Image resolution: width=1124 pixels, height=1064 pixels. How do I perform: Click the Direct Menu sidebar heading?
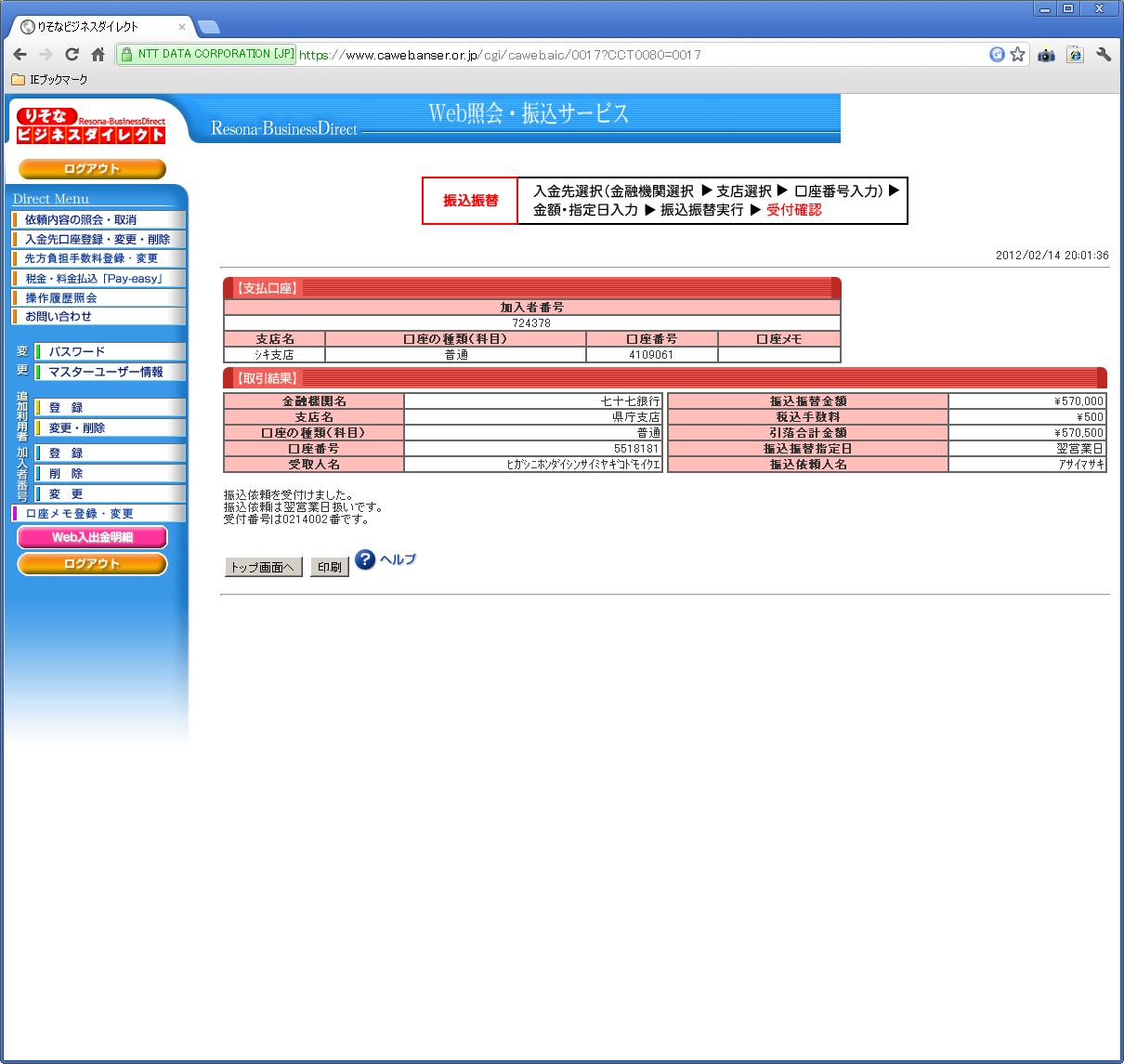pos(51,199)
